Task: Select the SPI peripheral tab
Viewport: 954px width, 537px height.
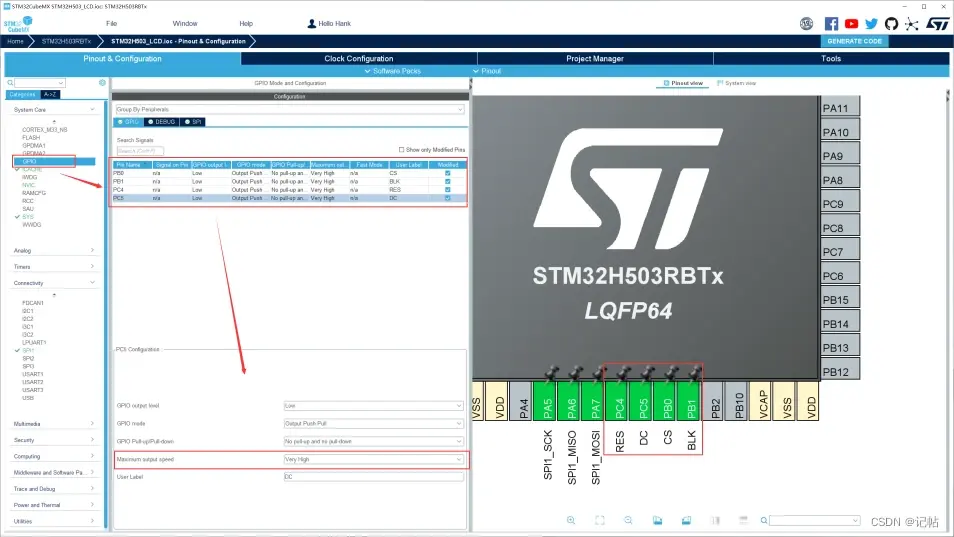Action: pyautogui.click(x=193, y=122)
